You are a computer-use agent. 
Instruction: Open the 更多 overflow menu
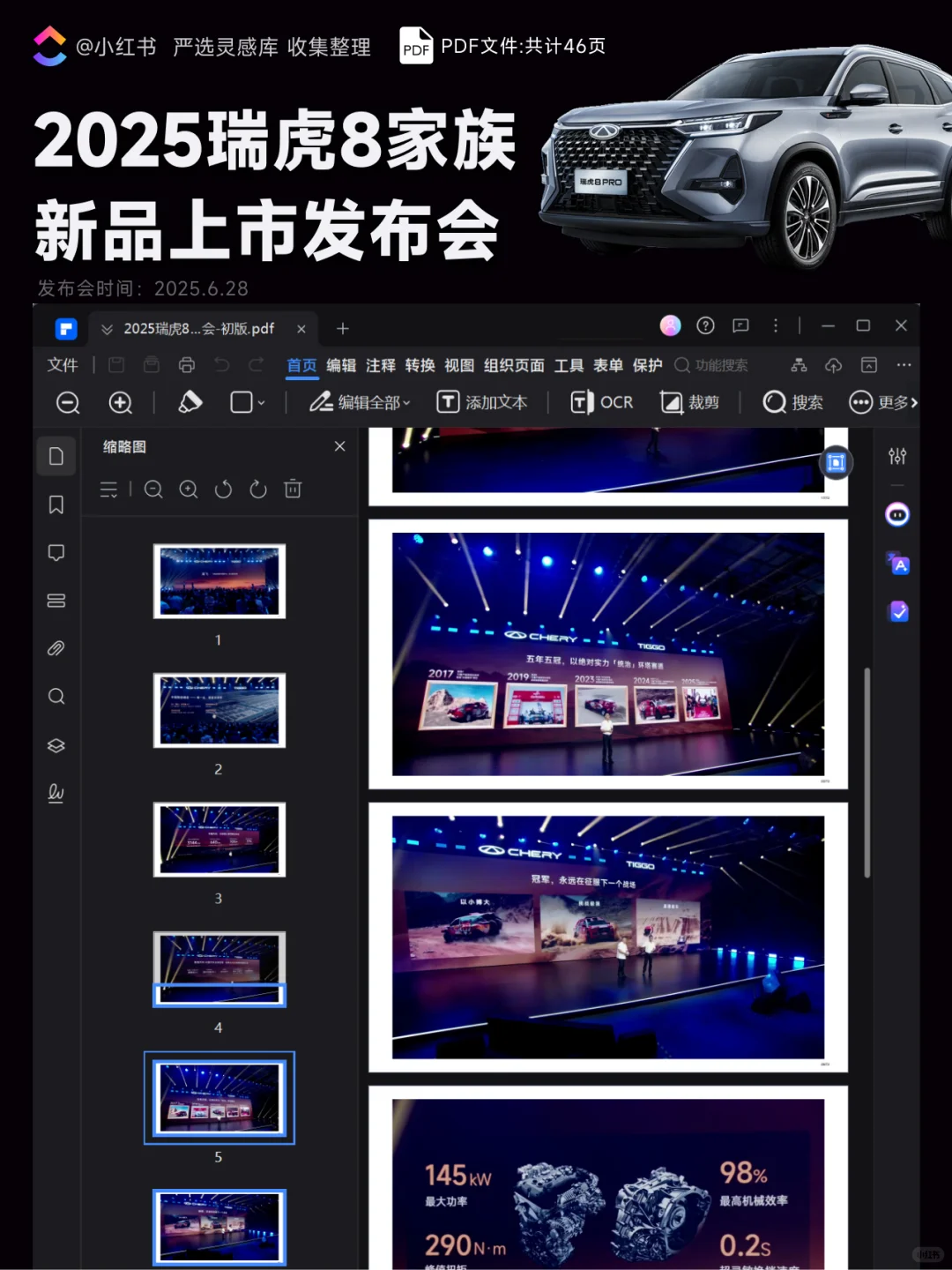point(883,402)
